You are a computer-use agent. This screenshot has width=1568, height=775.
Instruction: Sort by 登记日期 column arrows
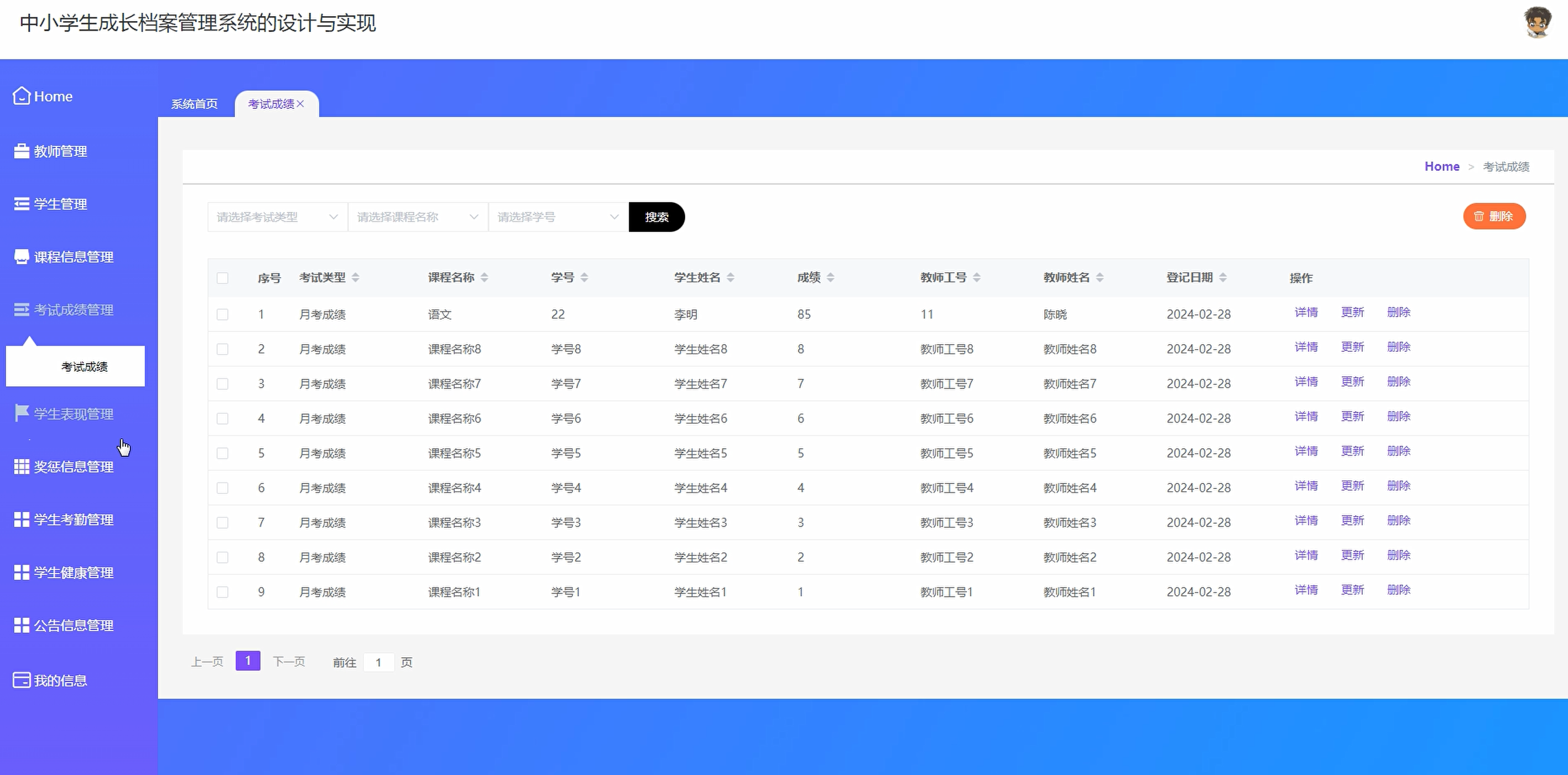[x=1222, y=278]
